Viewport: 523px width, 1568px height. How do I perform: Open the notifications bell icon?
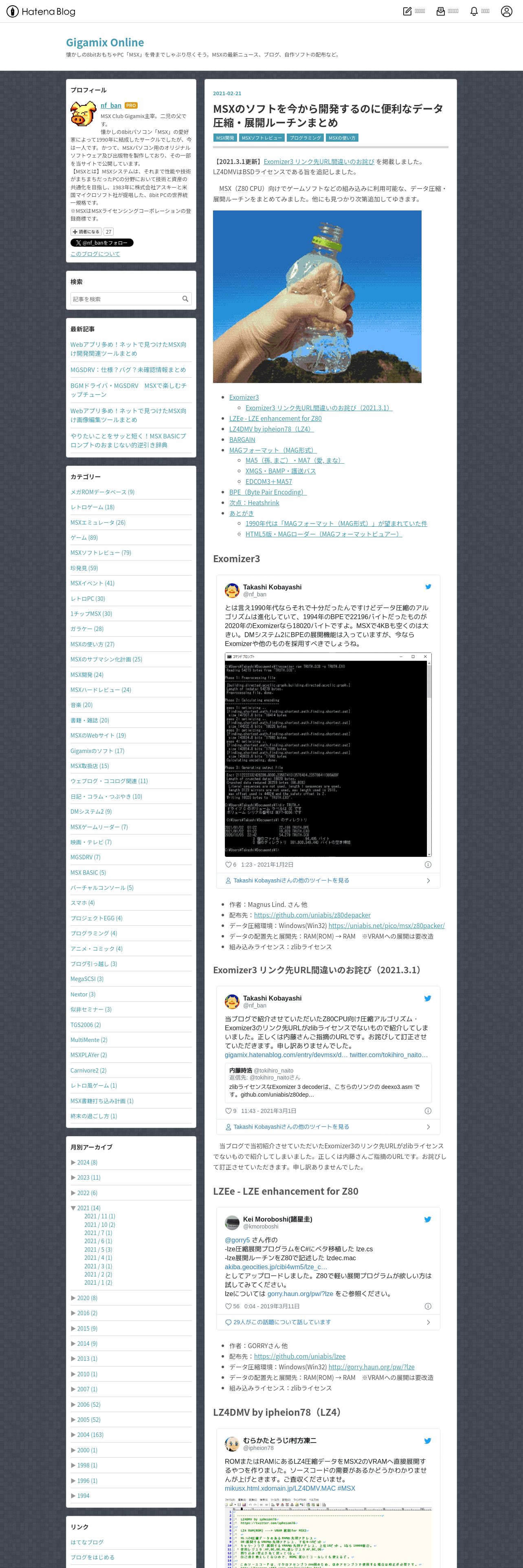coord(474,11)
